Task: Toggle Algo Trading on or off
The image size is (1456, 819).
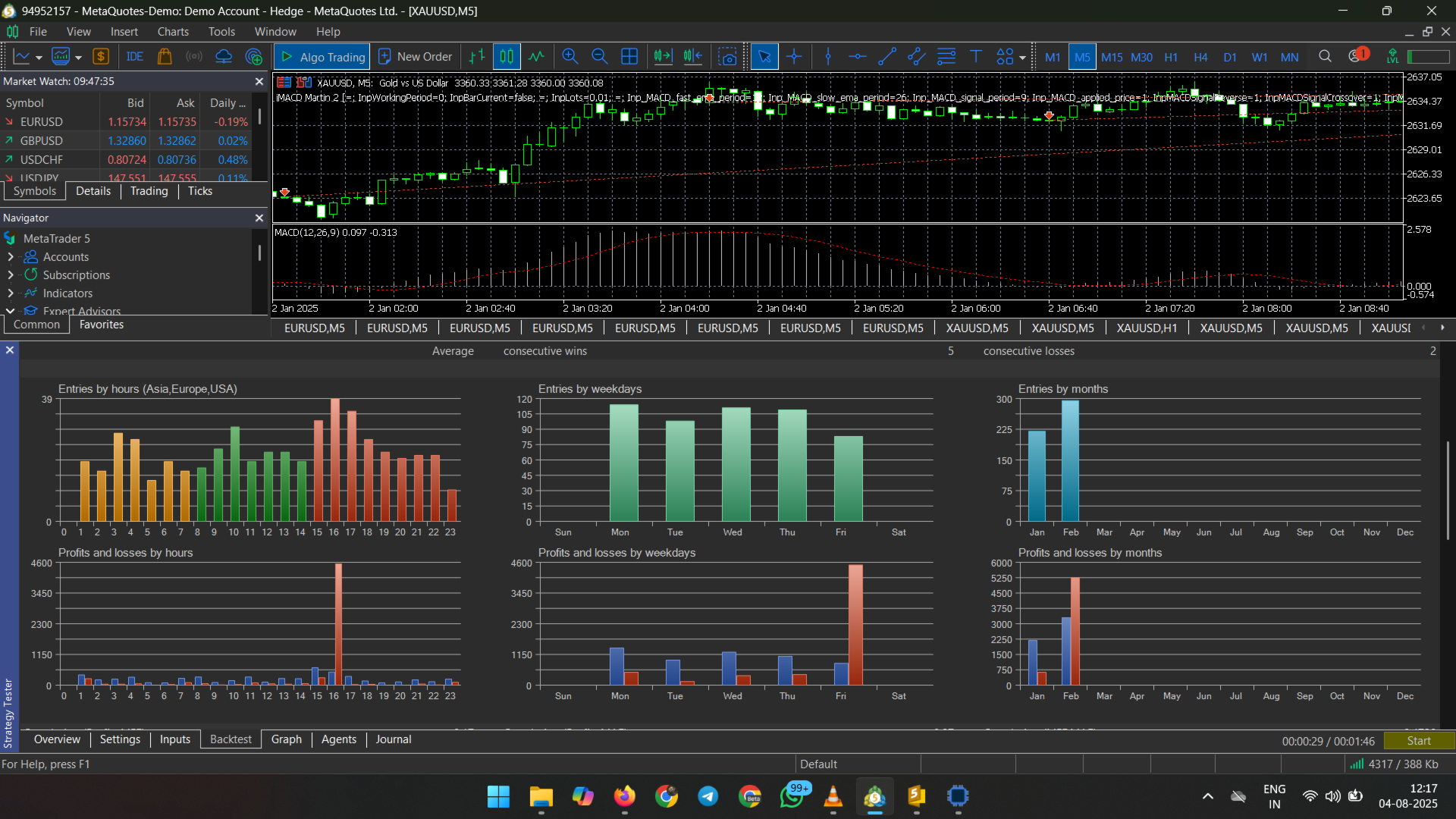Action: [x=322, y=57]
